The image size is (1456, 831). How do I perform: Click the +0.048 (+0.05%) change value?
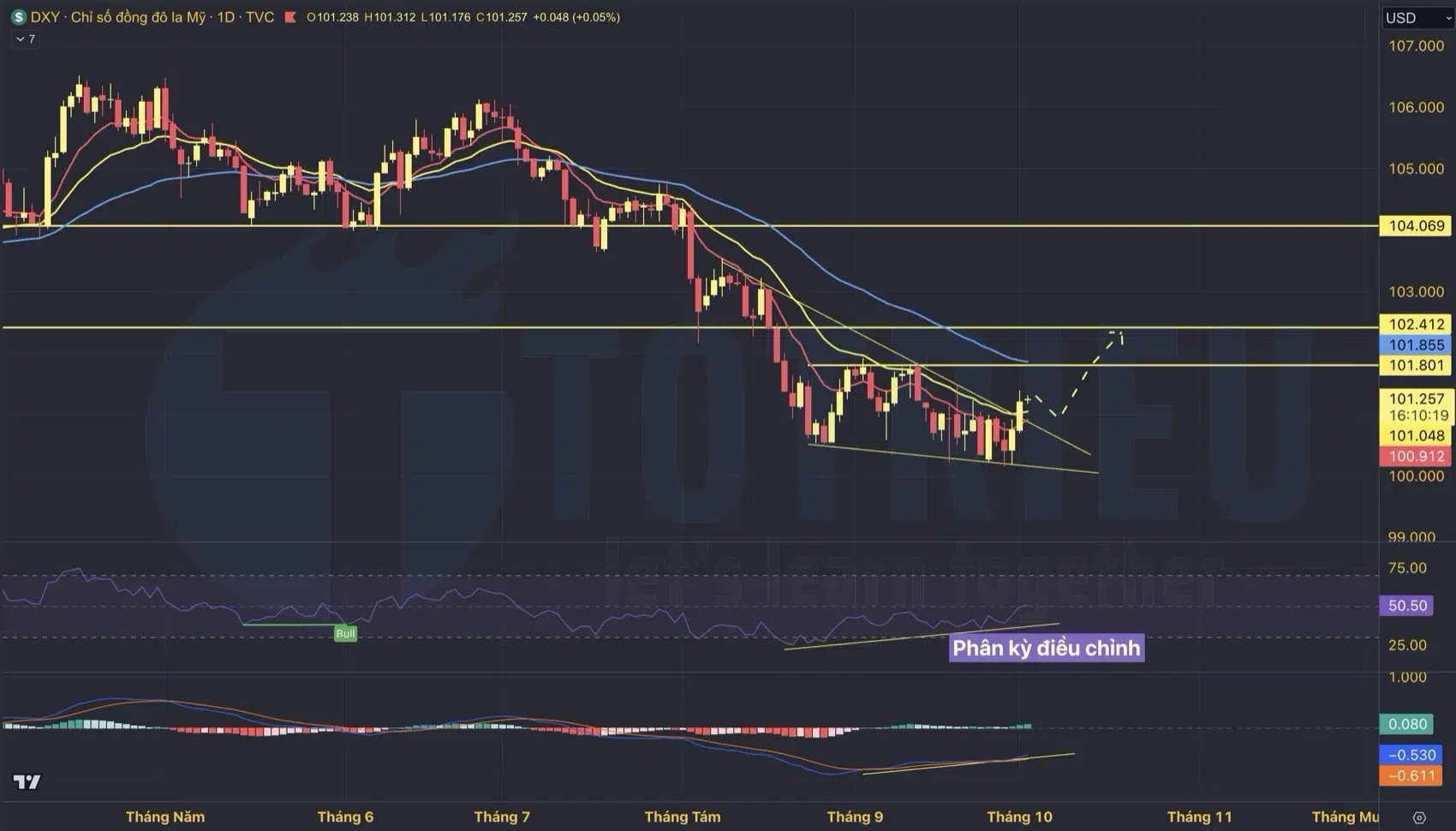point(576,17)
